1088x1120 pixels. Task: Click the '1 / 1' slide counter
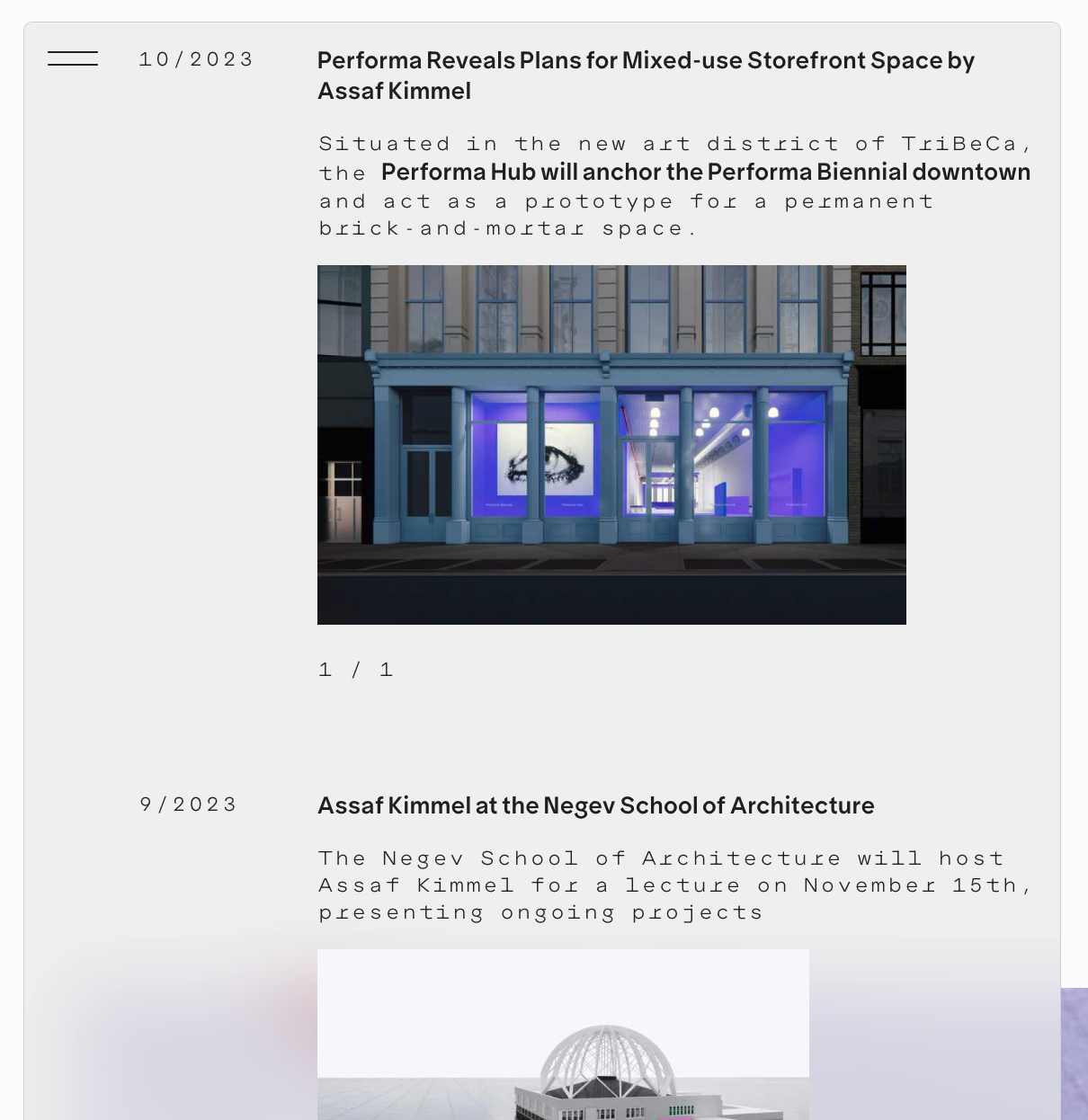click(x=356, y=670)
